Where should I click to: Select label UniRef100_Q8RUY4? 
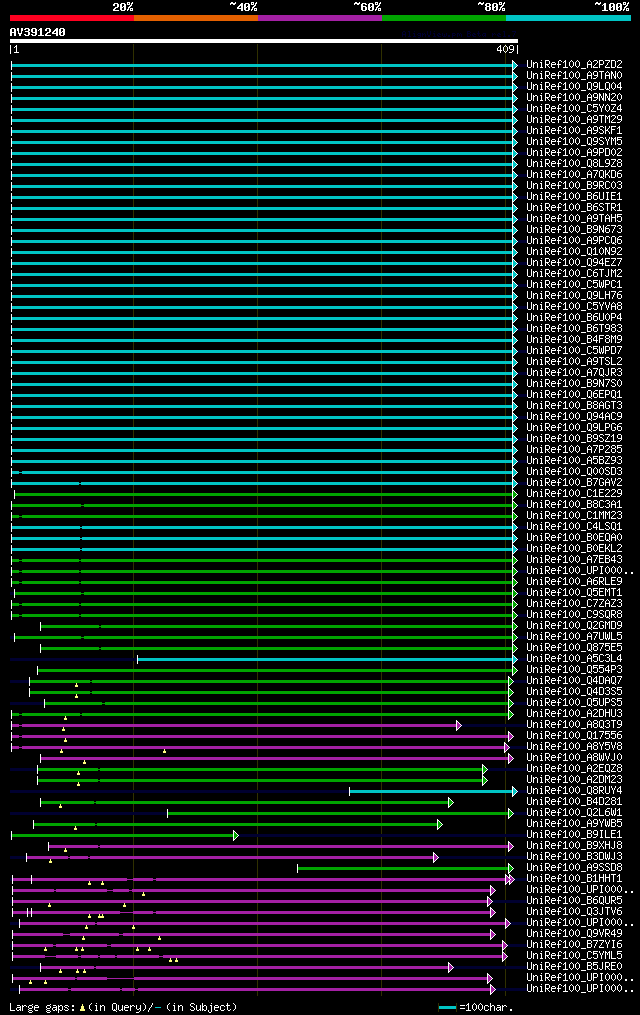[574, 791]
